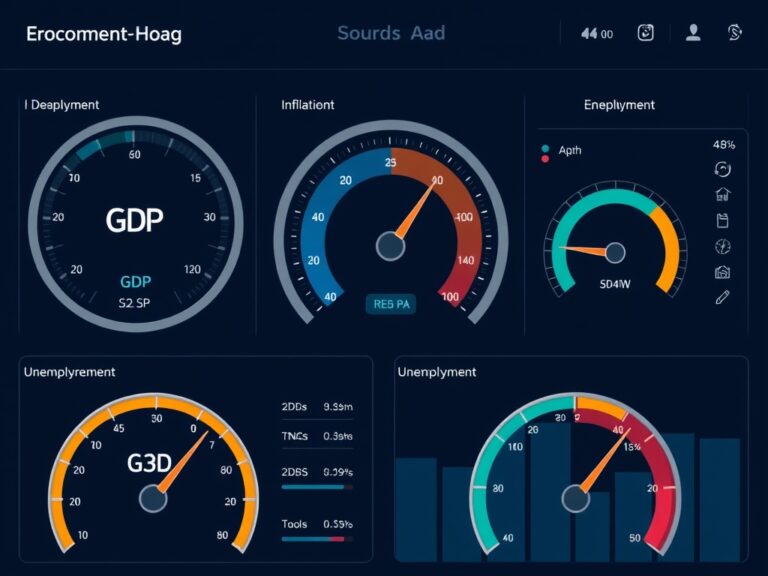Click the 44 00 indicator in header
This screenshot has width=768, height=576.
tap(597, 34)
